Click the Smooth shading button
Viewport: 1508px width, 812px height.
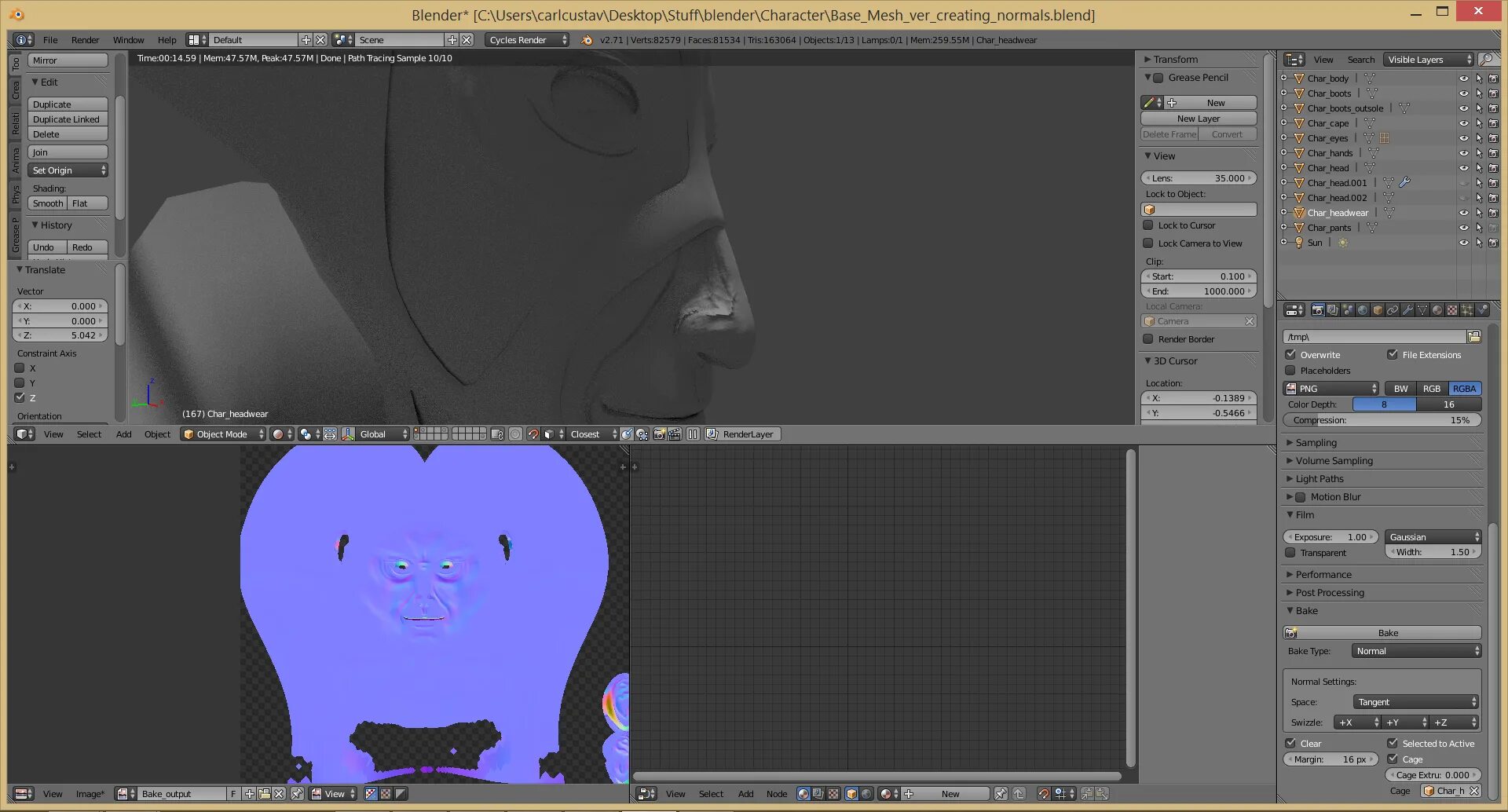47,203
